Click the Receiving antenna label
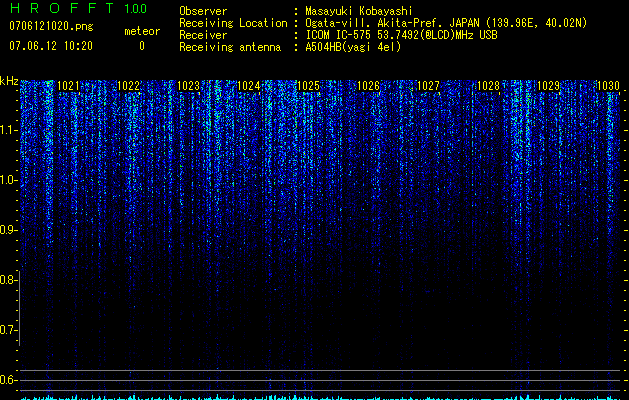This screenshot has height=400, width=629. pyautogui.click(x=230, y=47)
